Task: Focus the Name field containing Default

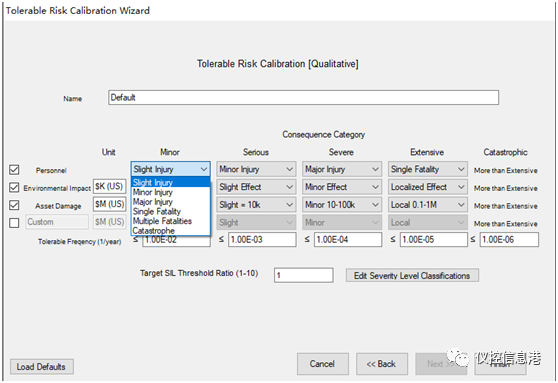Action: click(303, 98)
